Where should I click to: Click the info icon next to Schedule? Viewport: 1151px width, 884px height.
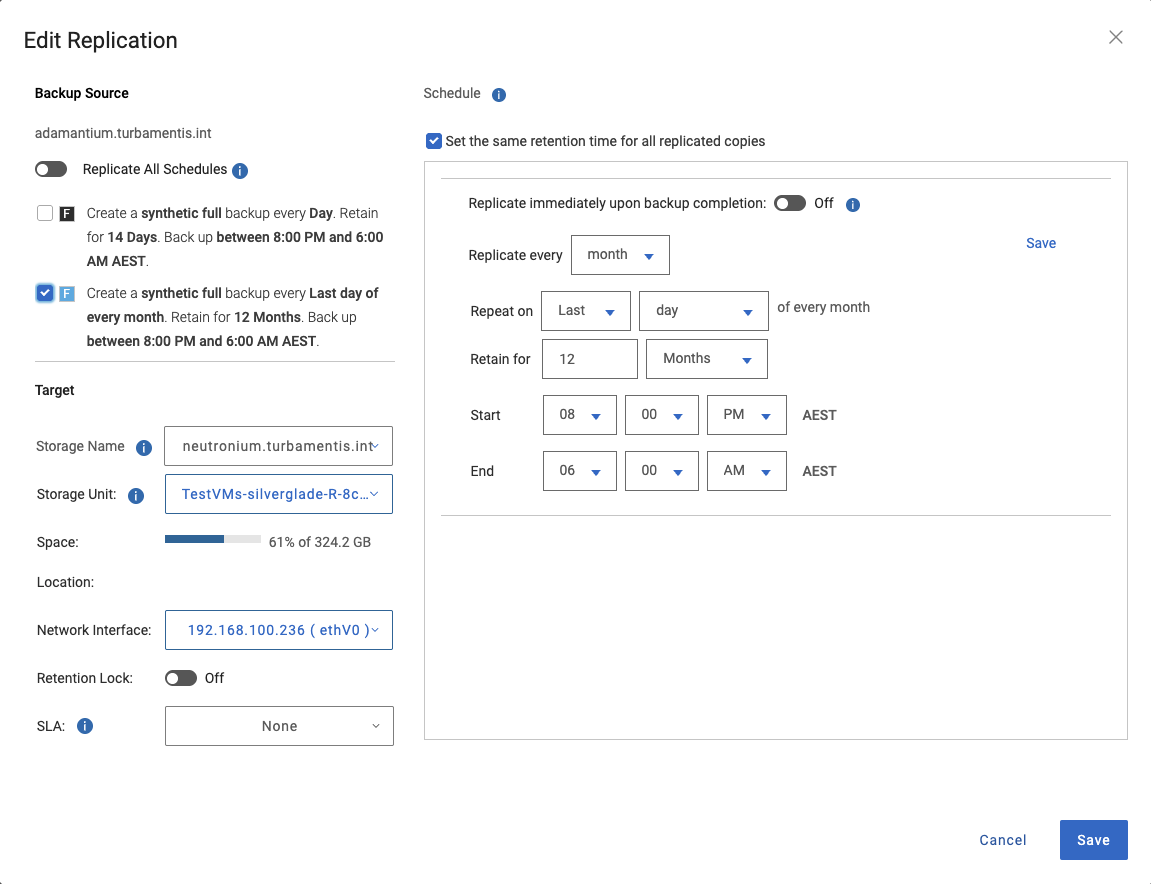click(x=499, y=95)
